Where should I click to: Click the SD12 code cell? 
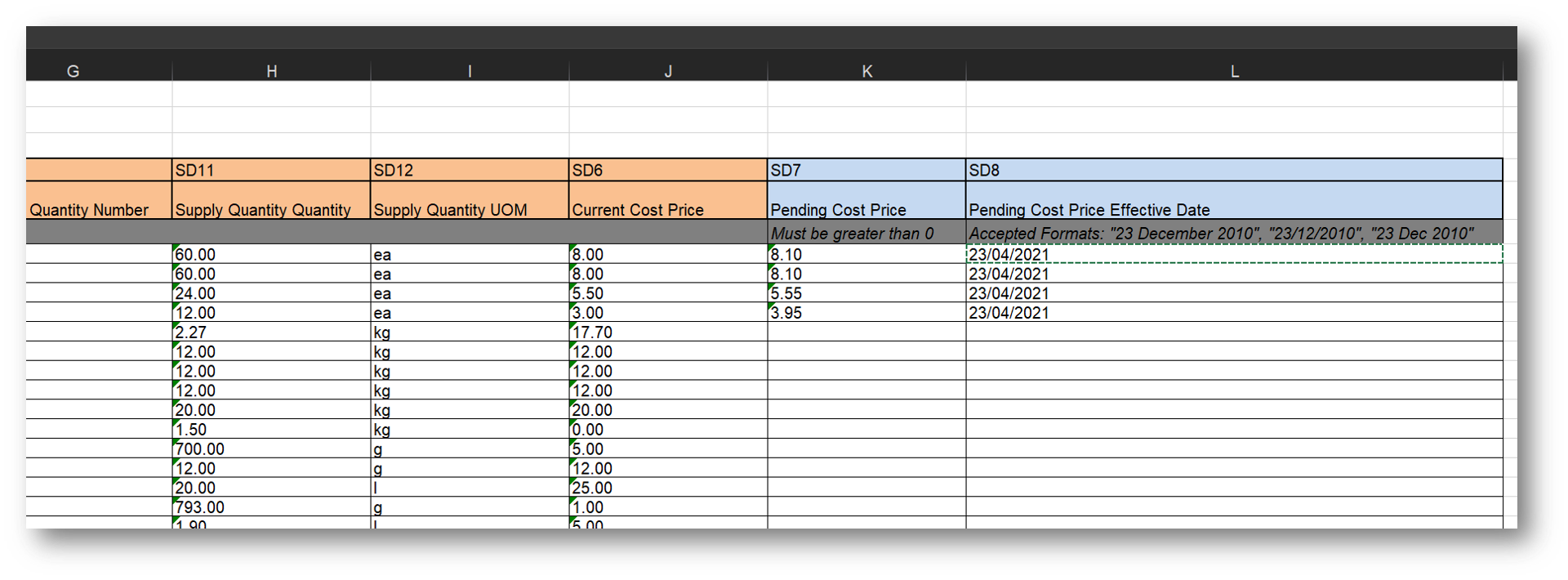point(470,170)
